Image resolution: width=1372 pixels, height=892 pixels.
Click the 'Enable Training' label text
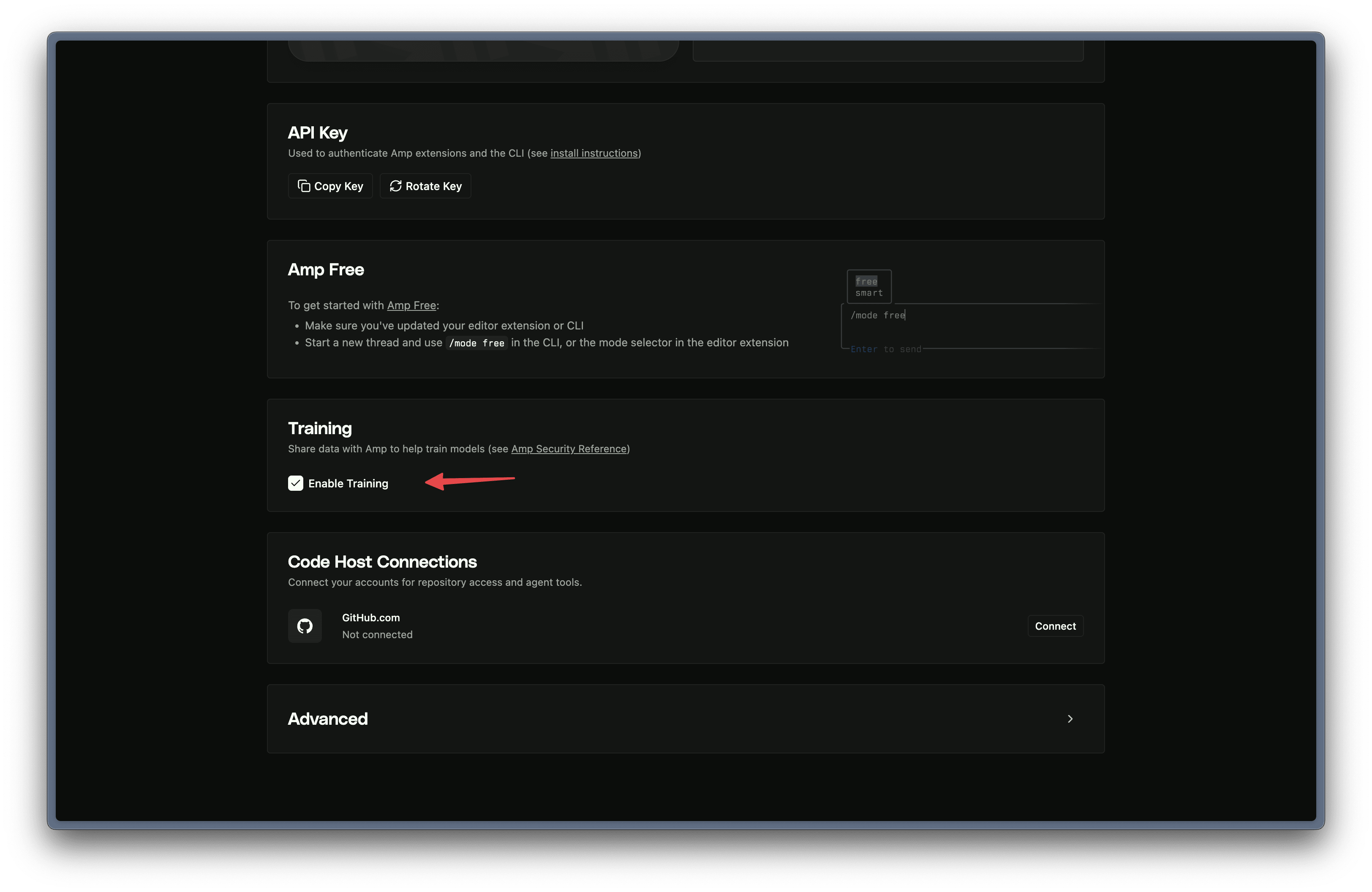pos(348,484)
